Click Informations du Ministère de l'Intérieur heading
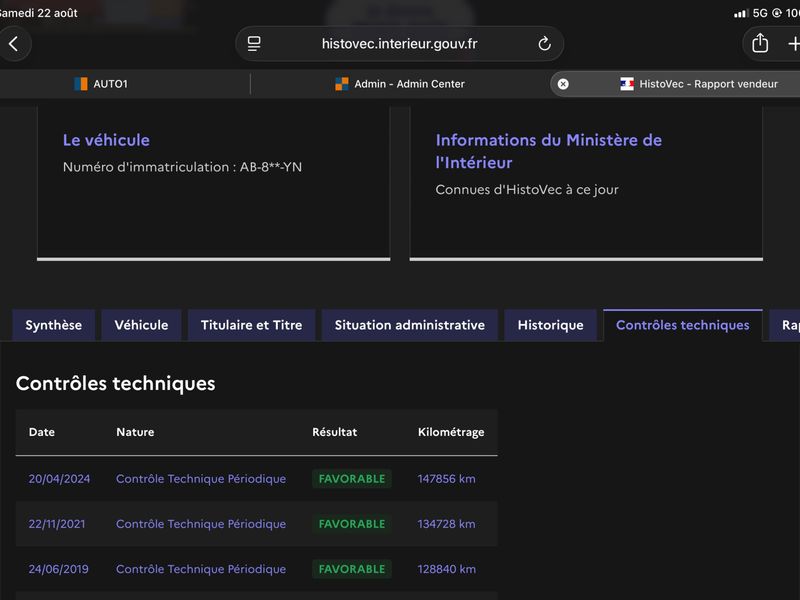The height and width of the screenshot is (600, 800). pos(548,152)
